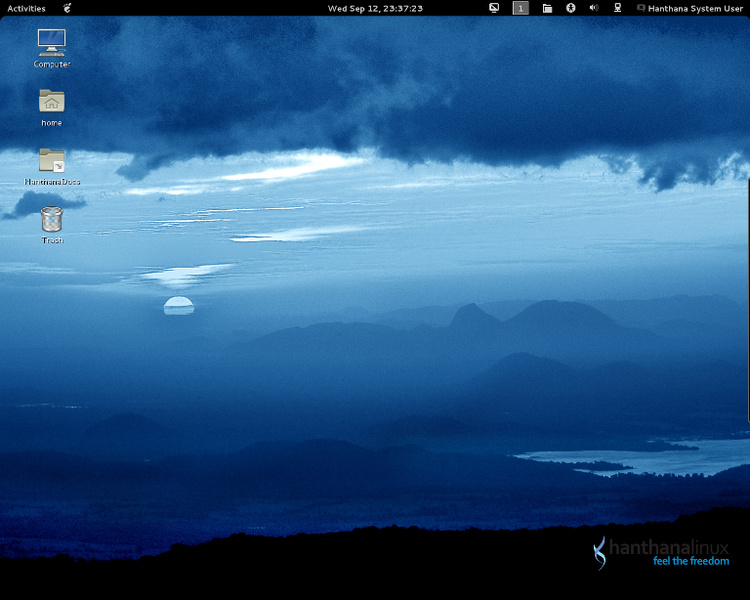Image resolution: width=750 pixels, height=600 pixels.
Task: Open the Activities overview
Action: (x=26, y=8)
